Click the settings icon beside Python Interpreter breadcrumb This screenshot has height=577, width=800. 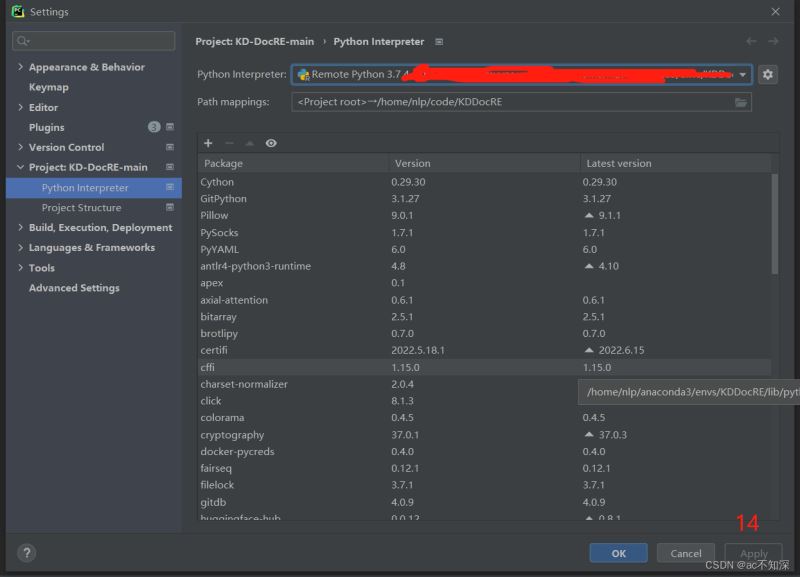(x=439, y=42)
